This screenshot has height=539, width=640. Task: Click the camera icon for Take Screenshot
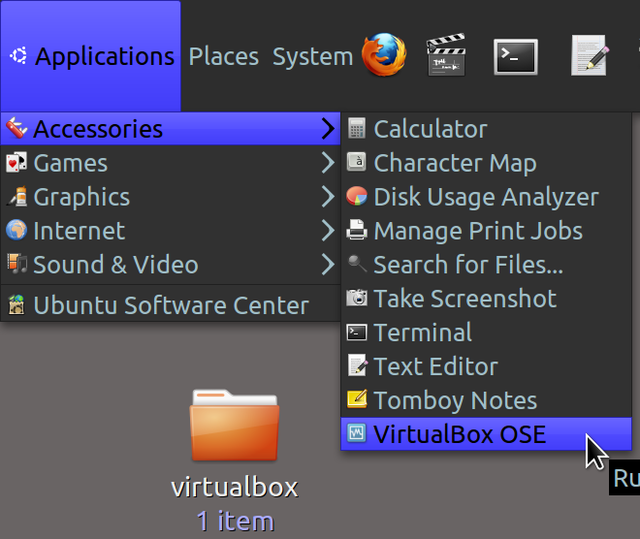pos(357,297)
